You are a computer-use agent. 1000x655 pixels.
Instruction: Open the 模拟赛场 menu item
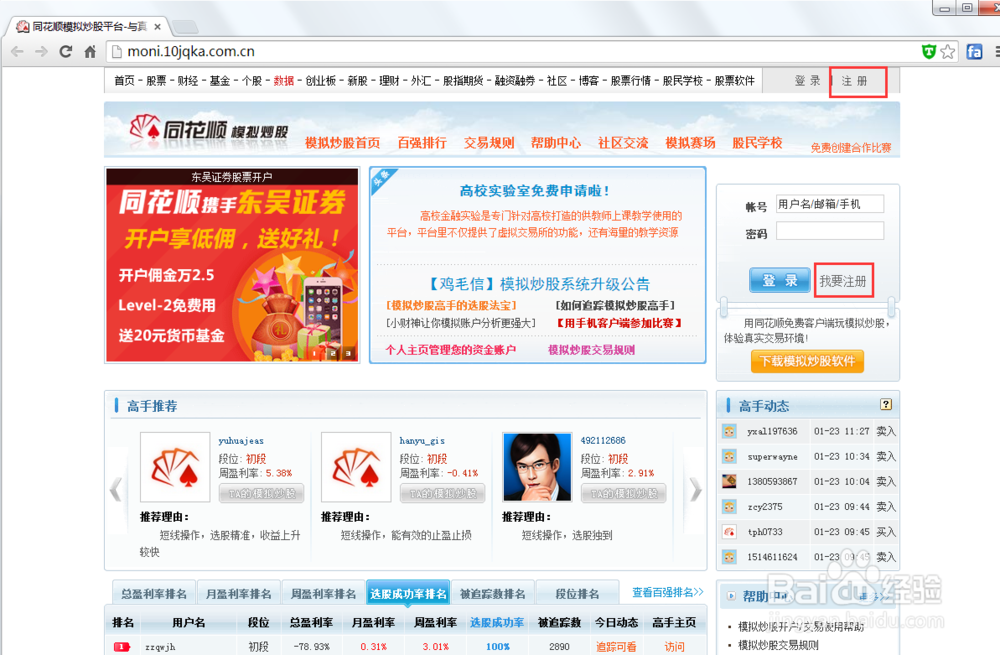point(690,143)
